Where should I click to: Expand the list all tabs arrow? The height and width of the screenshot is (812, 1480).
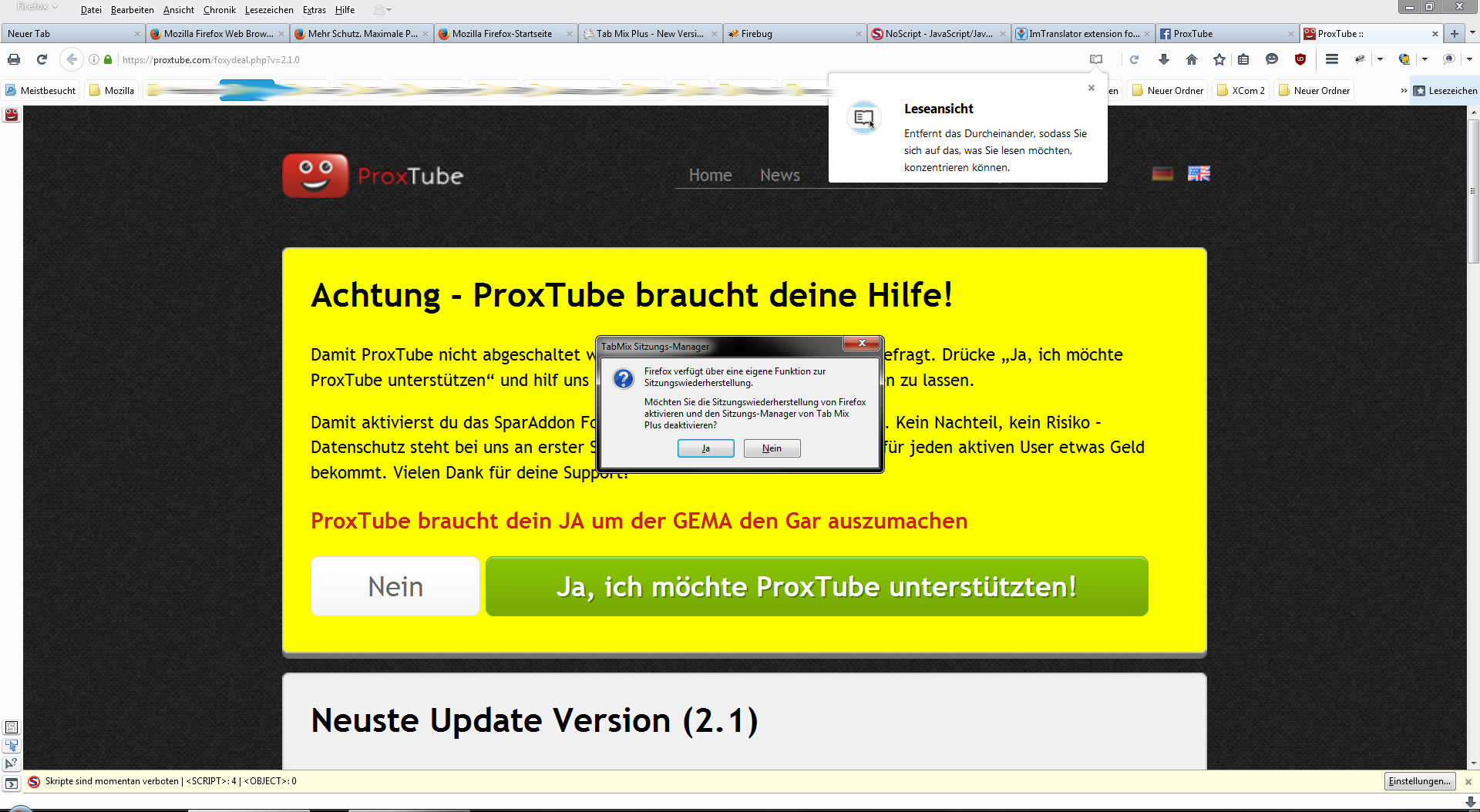1472,34
